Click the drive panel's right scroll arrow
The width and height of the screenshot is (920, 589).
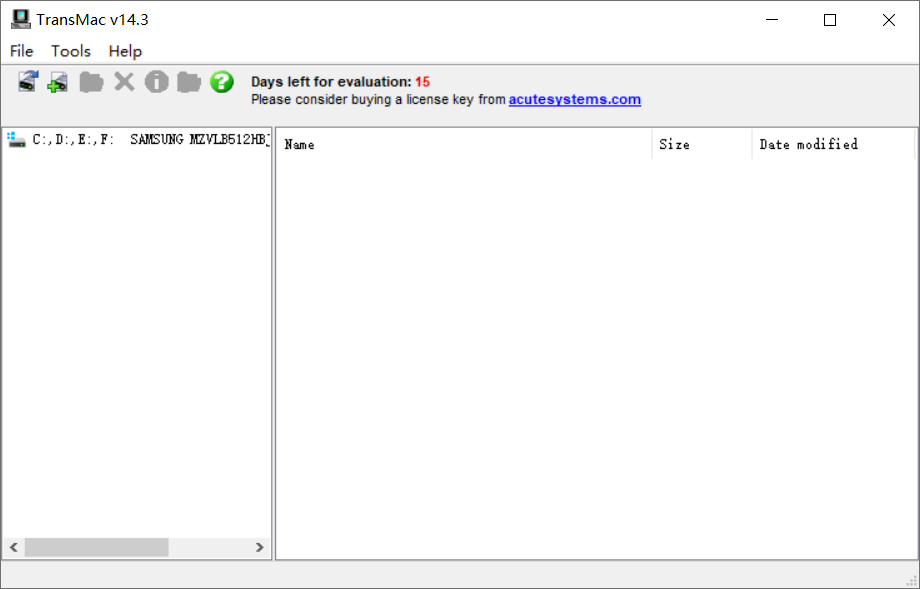coord(260,548)
